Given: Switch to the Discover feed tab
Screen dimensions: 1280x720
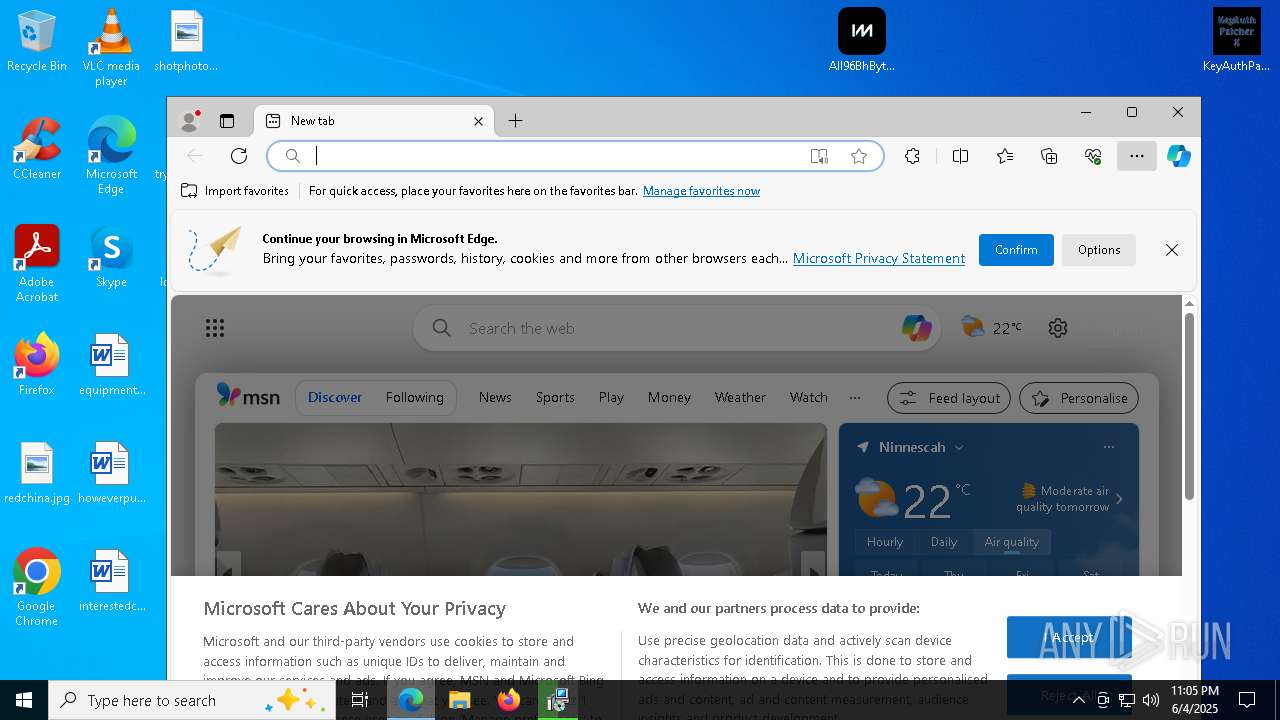Looking at the screenshot, I should (x=335, y=397).
